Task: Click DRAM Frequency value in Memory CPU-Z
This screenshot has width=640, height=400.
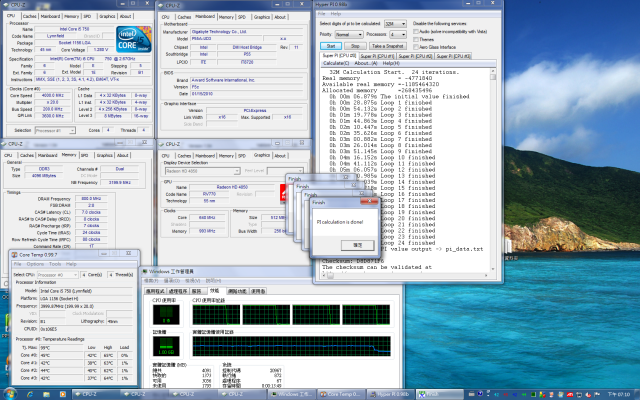Action: click(x=91, y=199)
